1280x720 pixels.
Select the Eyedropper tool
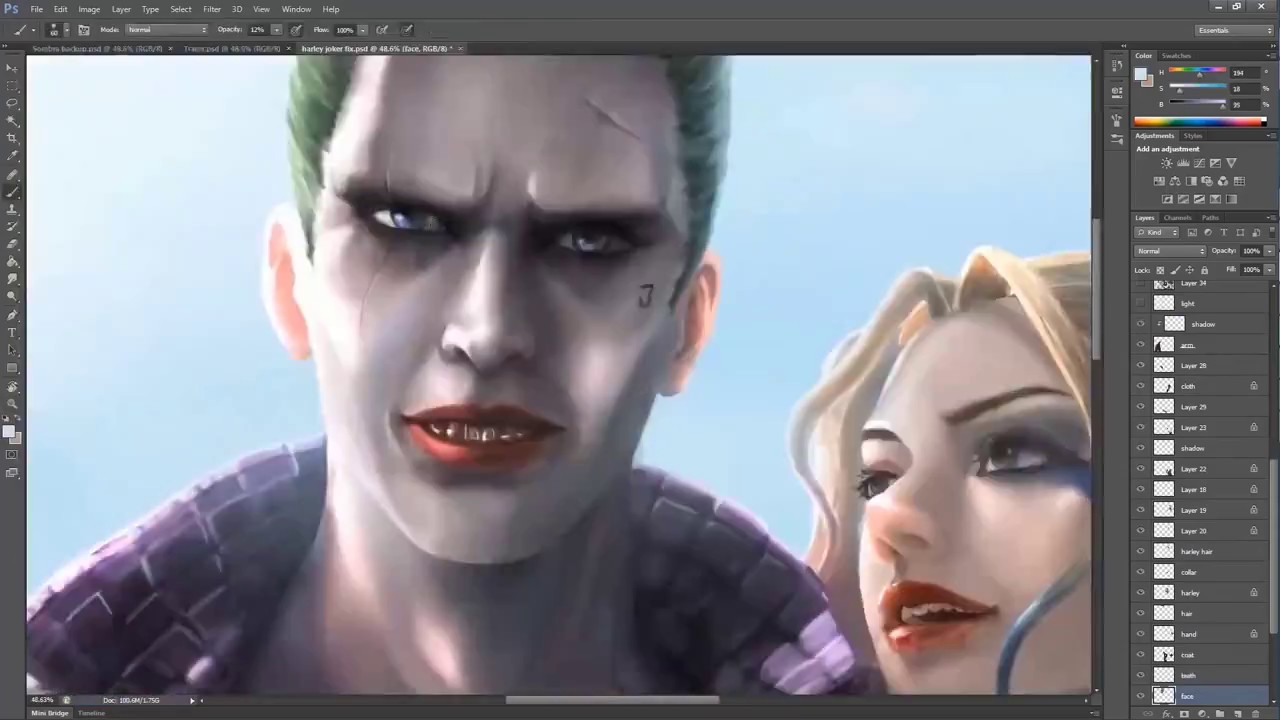point(12,156)
